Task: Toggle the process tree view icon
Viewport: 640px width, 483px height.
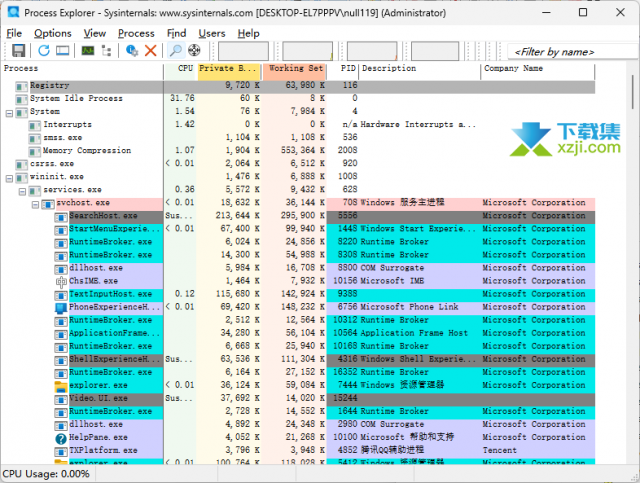Action: tap(107, 50)
